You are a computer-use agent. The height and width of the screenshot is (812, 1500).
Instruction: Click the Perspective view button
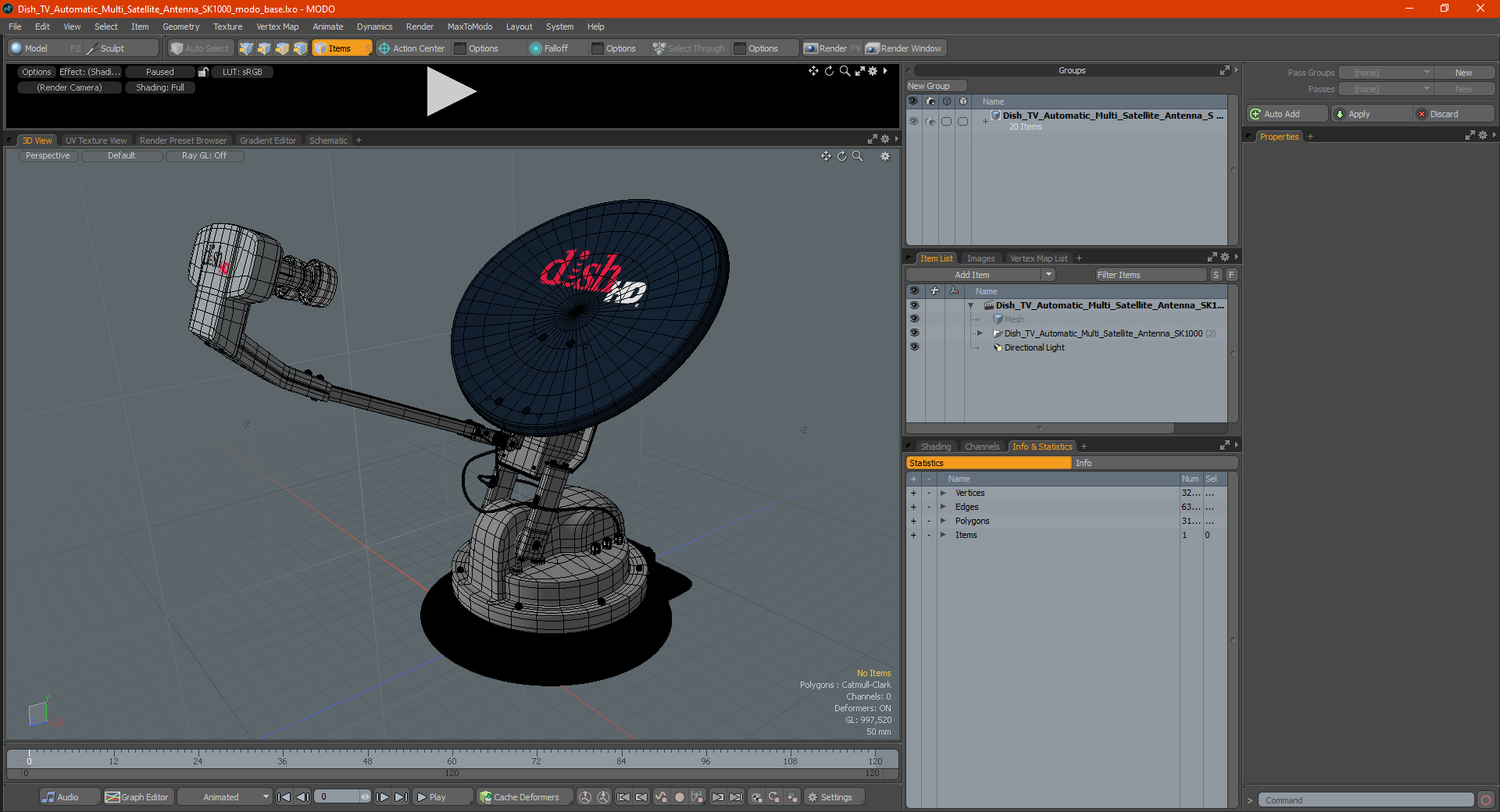[48, 156]
